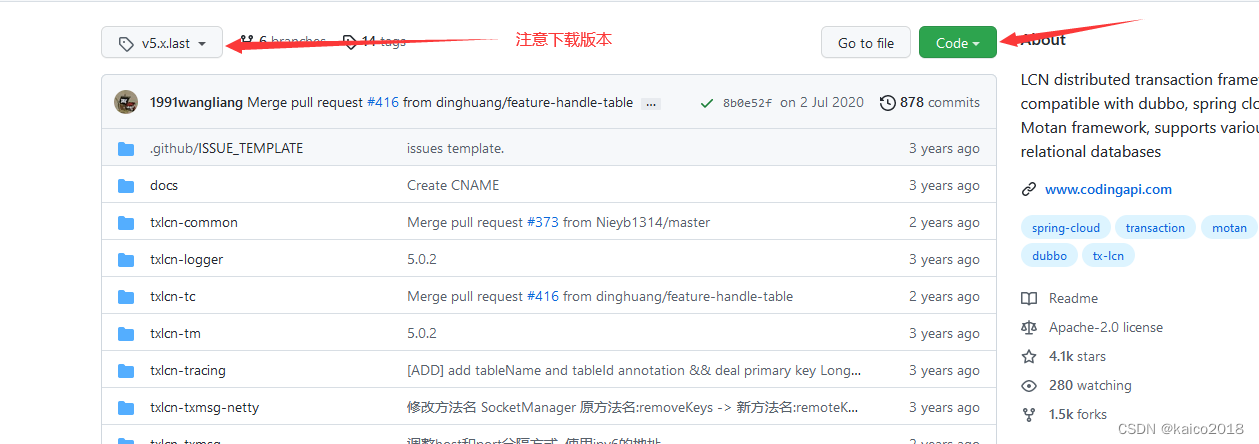Open the txlcn-tc folder
Viewport: 1259px width, 444px height.
coord(172,296)
